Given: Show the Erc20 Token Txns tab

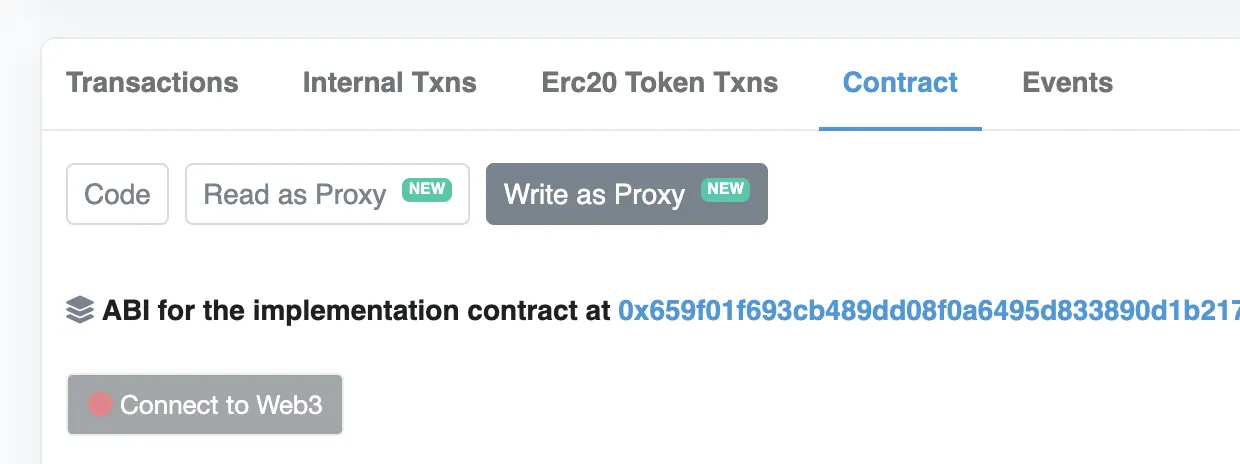Looking at the screenshot, I should click(x=659, y=82).
